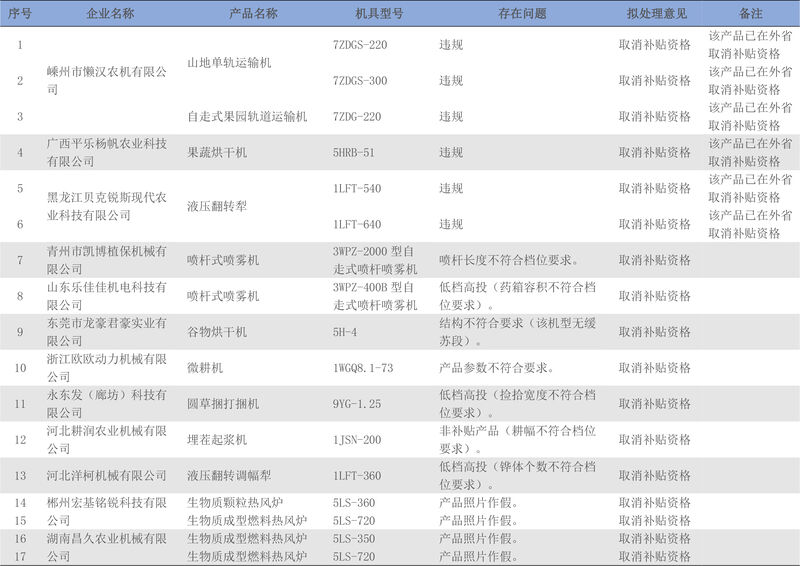Screen dimensions: 800x566
Task: Select the 拟处理意见 column header
Action: coord(657,14)
